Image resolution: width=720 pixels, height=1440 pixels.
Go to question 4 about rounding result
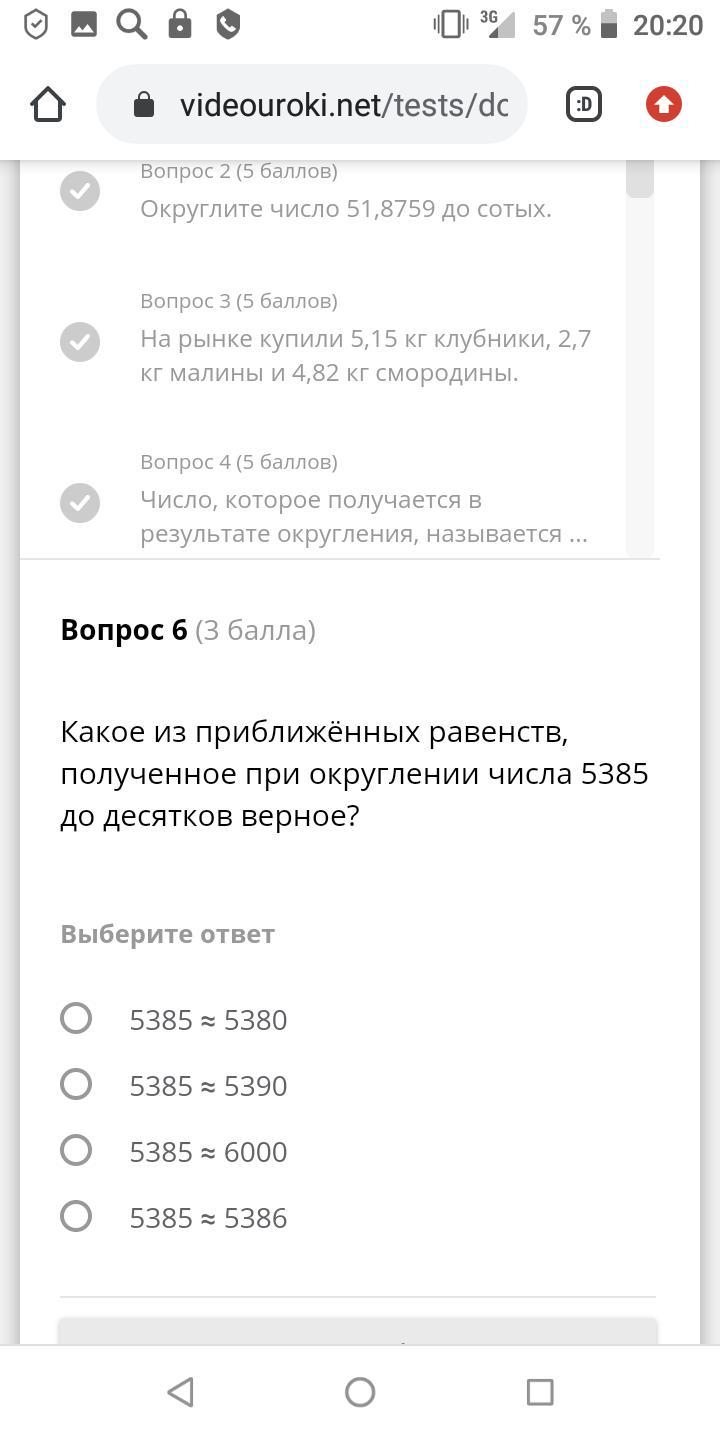click(x=363, y=516)
